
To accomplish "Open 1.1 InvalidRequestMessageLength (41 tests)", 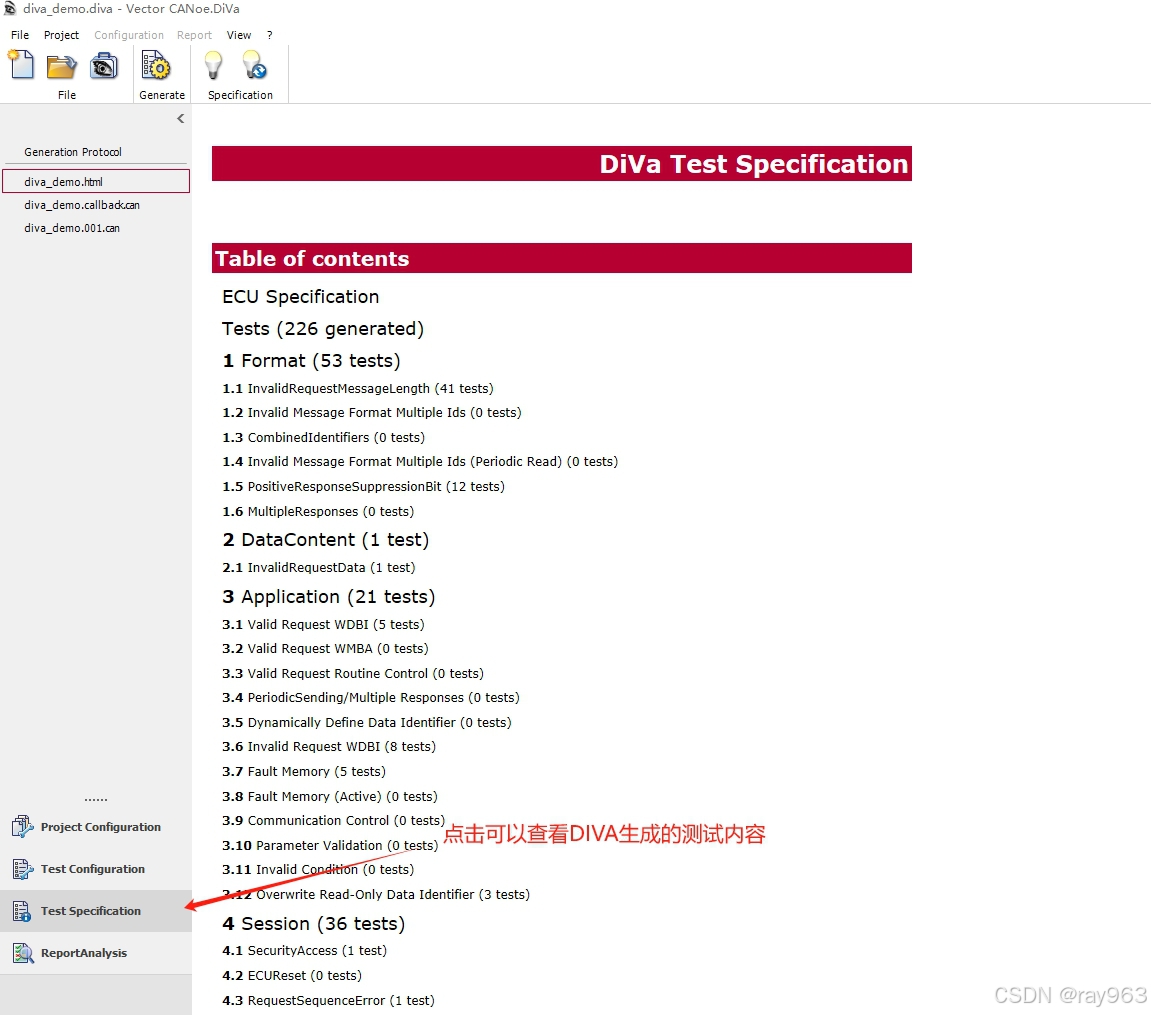I will [x=357, y=388].
